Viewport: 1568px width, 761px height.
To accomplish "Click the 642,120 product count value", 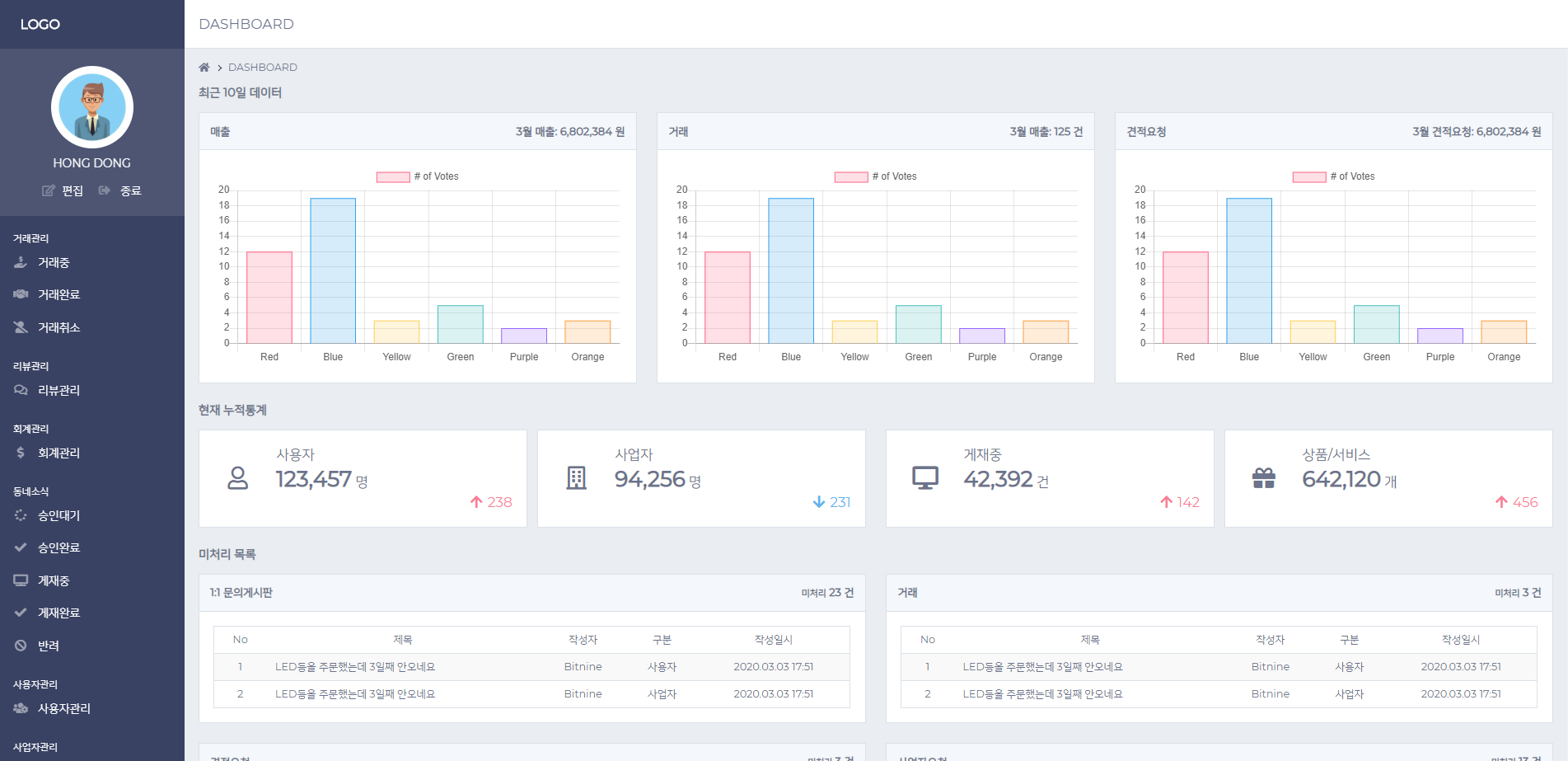I will [x=1341, y=479].
